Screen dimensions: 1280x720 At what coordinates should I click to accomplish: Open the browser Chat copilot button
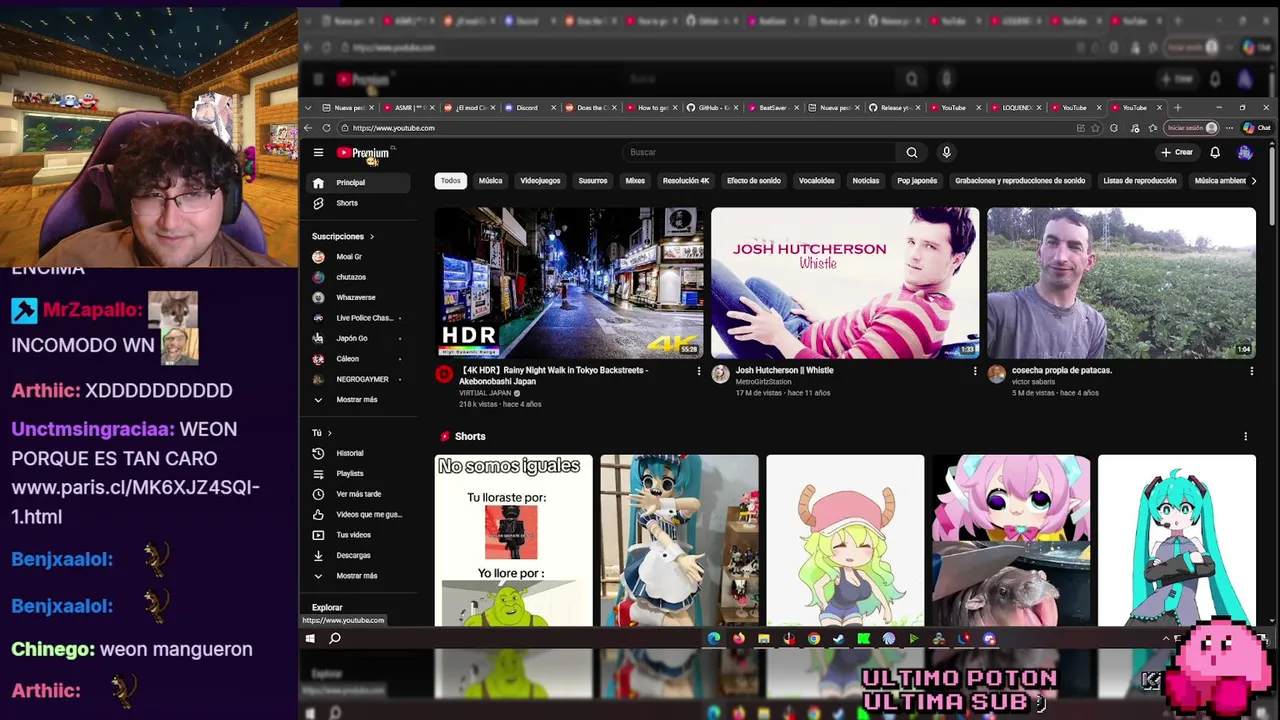click(1256, 128)
